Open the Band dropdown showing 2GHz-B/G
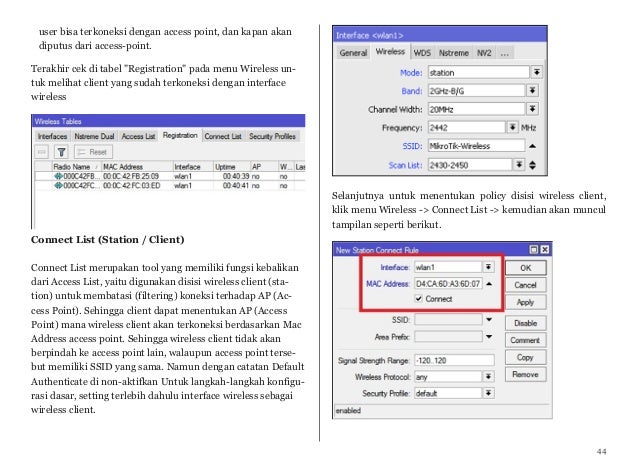The image size is (638, 467). coord(532,91)
